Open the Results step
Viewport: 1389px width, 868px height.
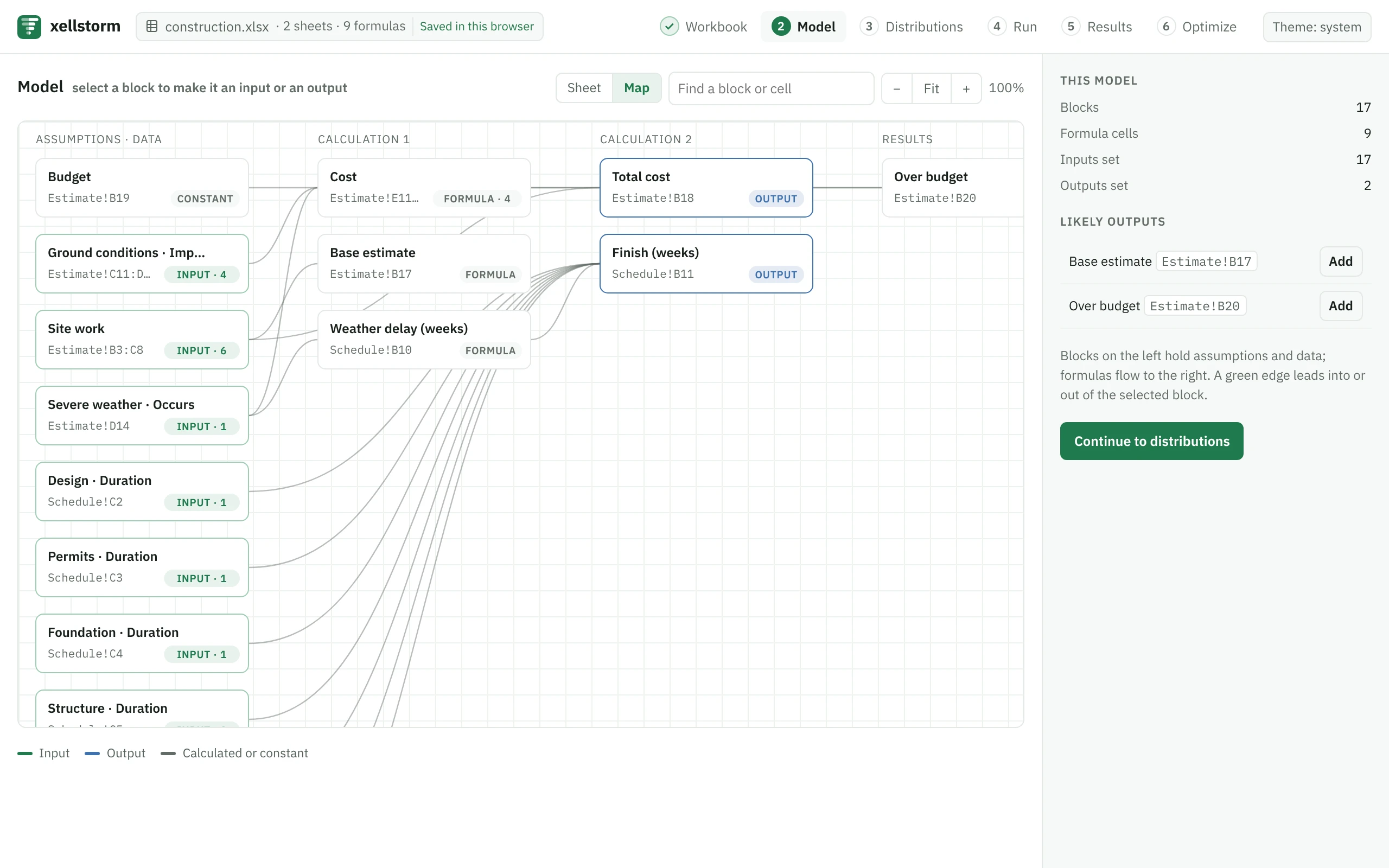point(1096,27)
